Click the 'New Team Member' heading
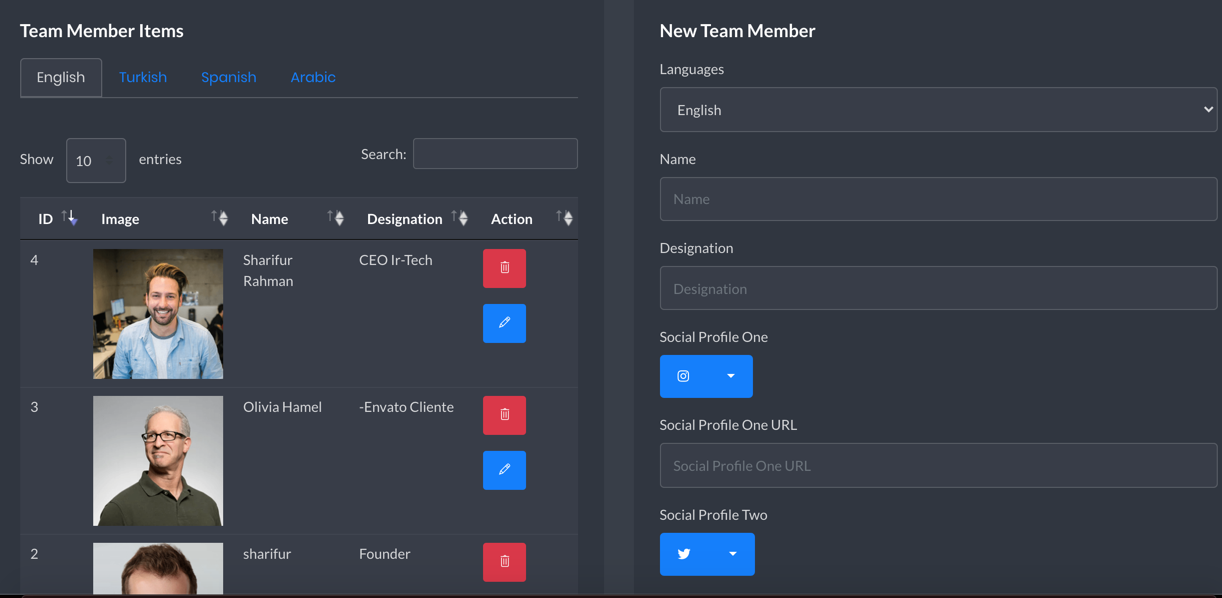This screenshot has width=1222, height=598. click(x=738, y=31)
